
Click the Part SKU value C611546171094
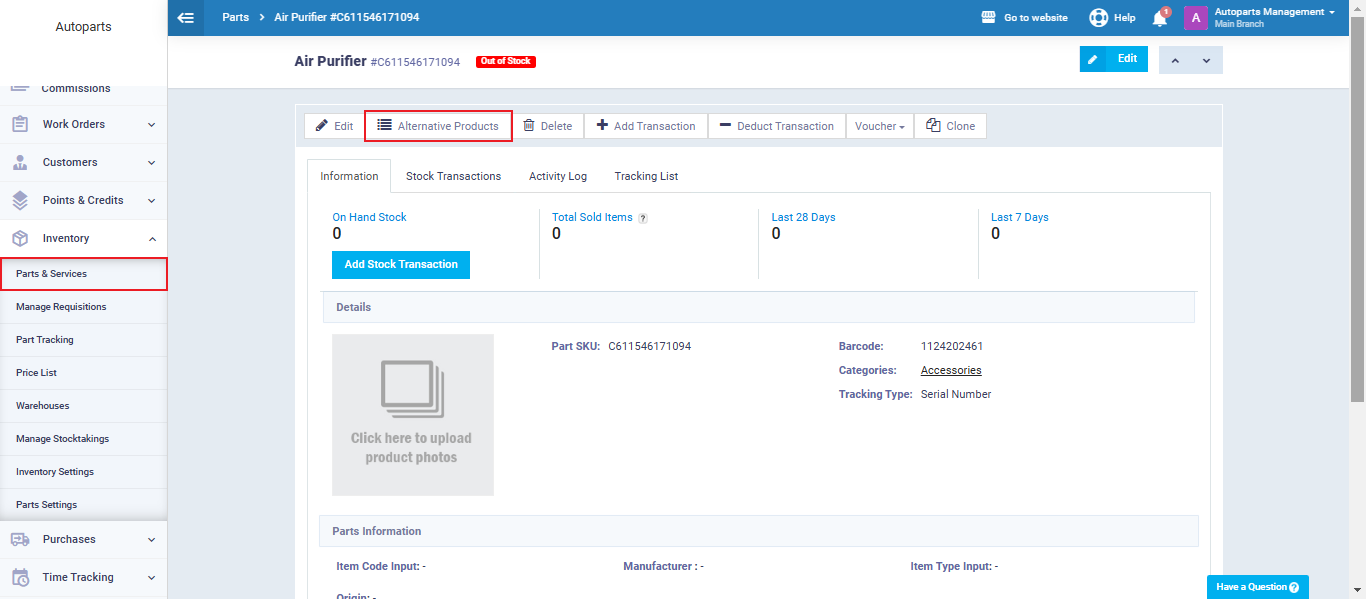[x=649, y=346]
